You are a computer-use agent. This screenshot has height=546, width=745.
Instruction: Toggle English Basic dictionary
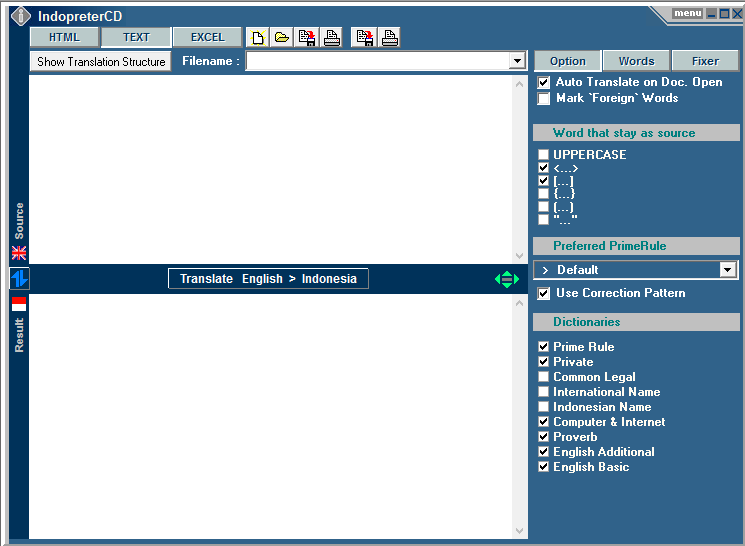[543, 467]
